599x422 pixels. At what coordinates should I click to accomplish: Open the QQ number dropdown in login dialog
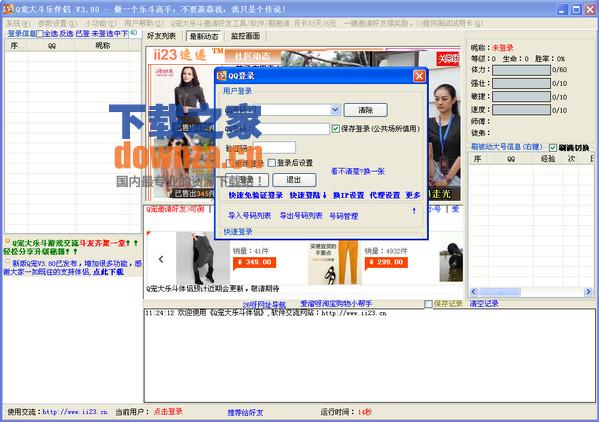click(x=335, y=110)
